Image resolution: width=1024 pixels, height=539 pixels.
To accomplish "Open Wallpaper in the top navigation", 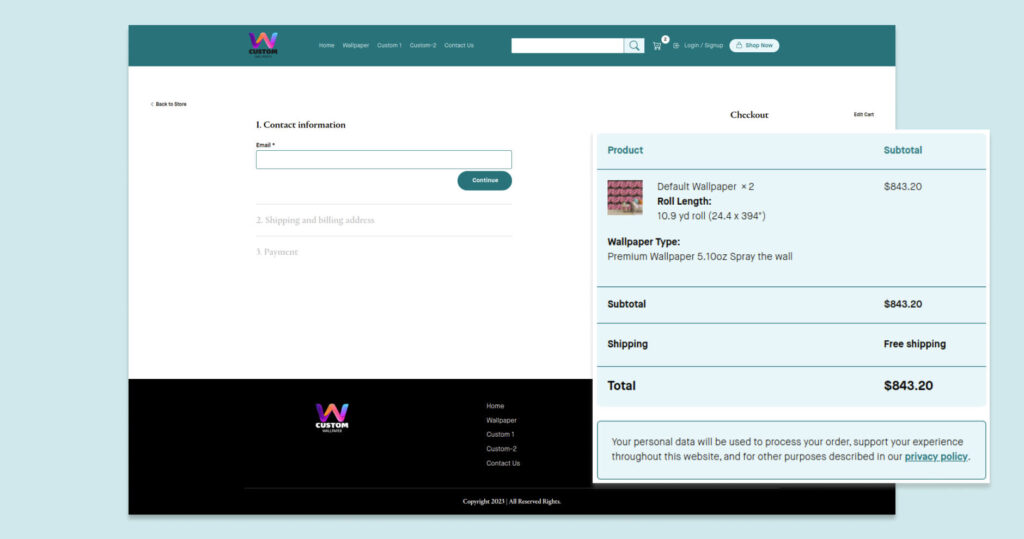I will (355, 46).
